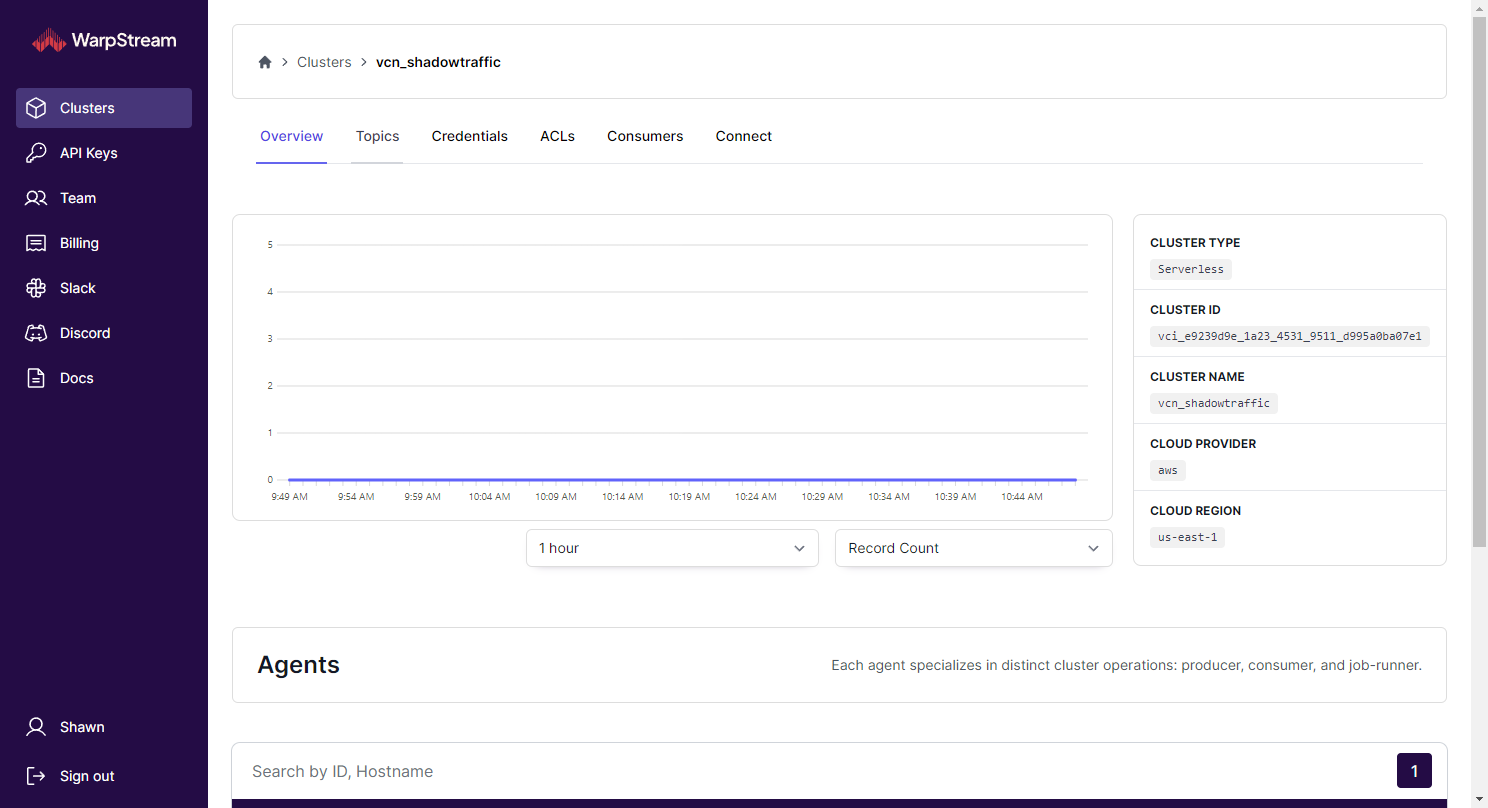Click the Slack logo icon
This screenshot has height=808, width=1488.
[x=36, y=288]
